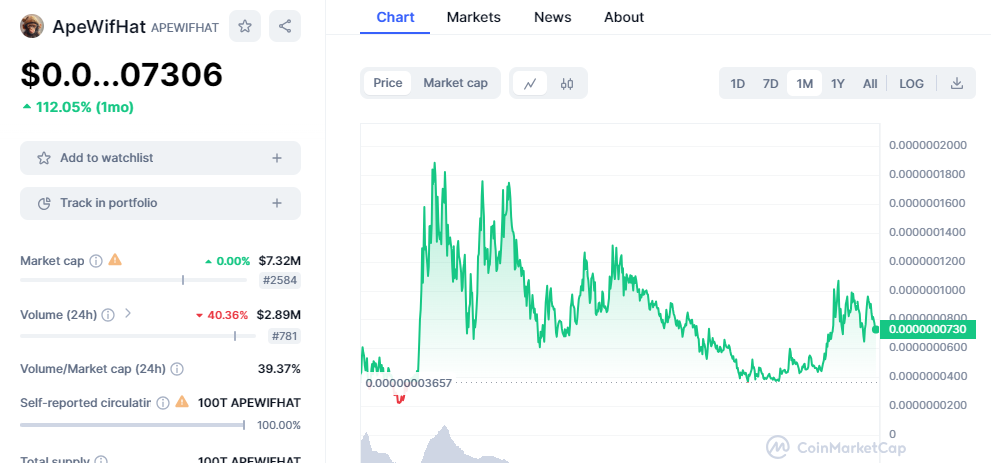Click the Volume (24h) rank slider bar
Image resolution: width=991 pixels, height=463 pixels.
pos(138,336)
